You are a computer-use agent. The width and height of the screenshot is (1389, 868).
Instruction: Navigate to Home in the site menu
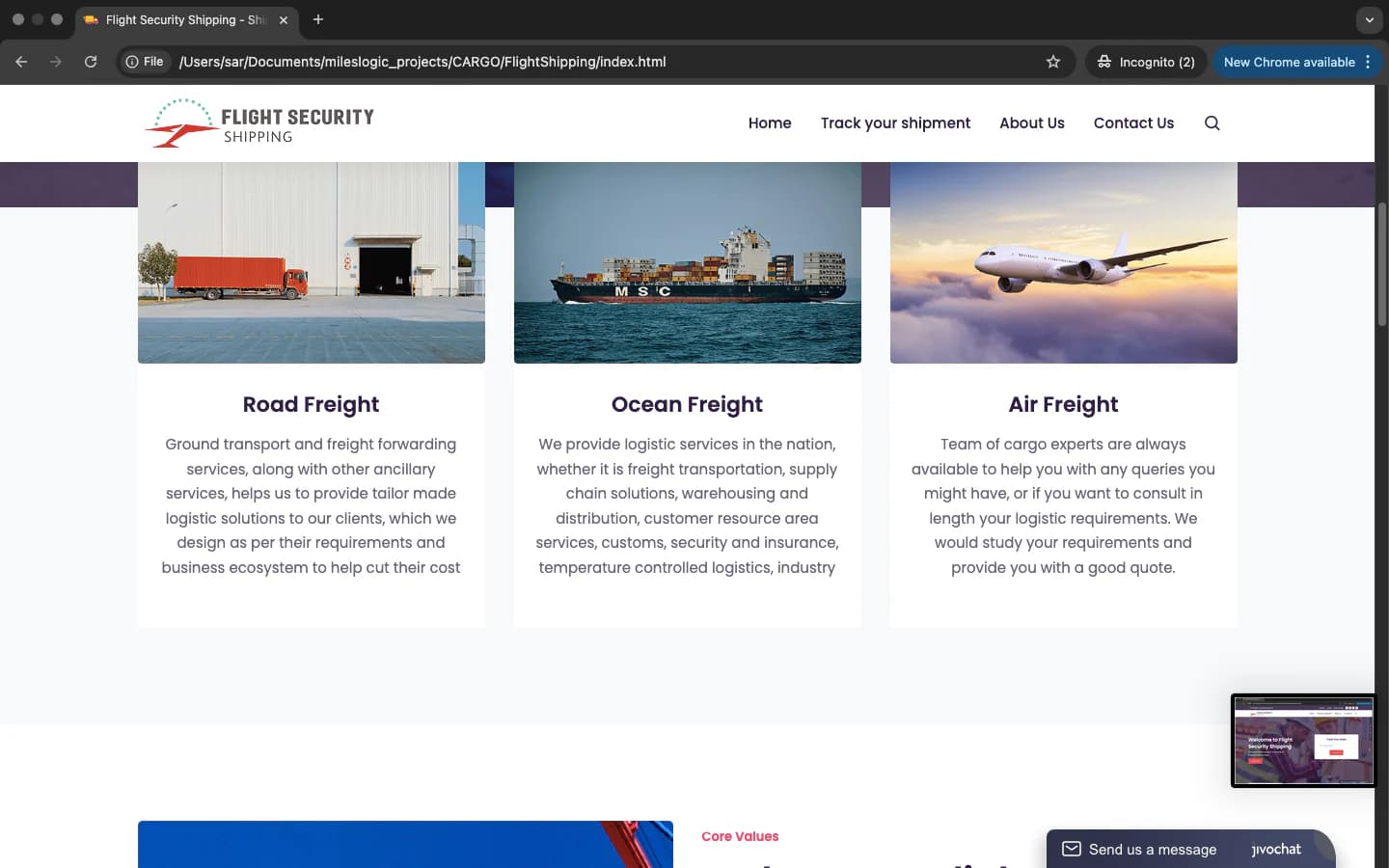[770, 123]
